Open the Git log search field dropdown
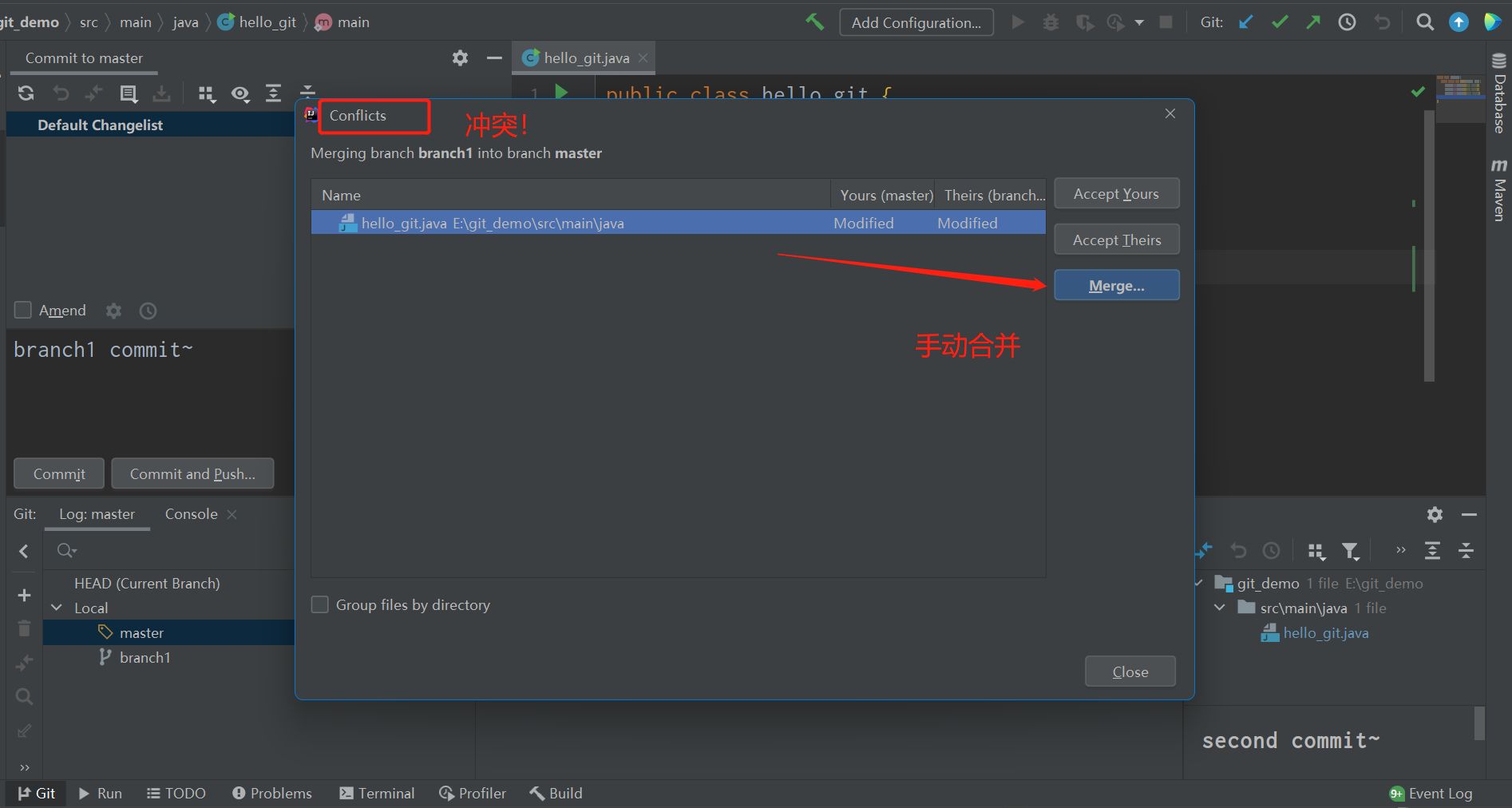This screenshot has height=808, width=1512. point(67,550)
